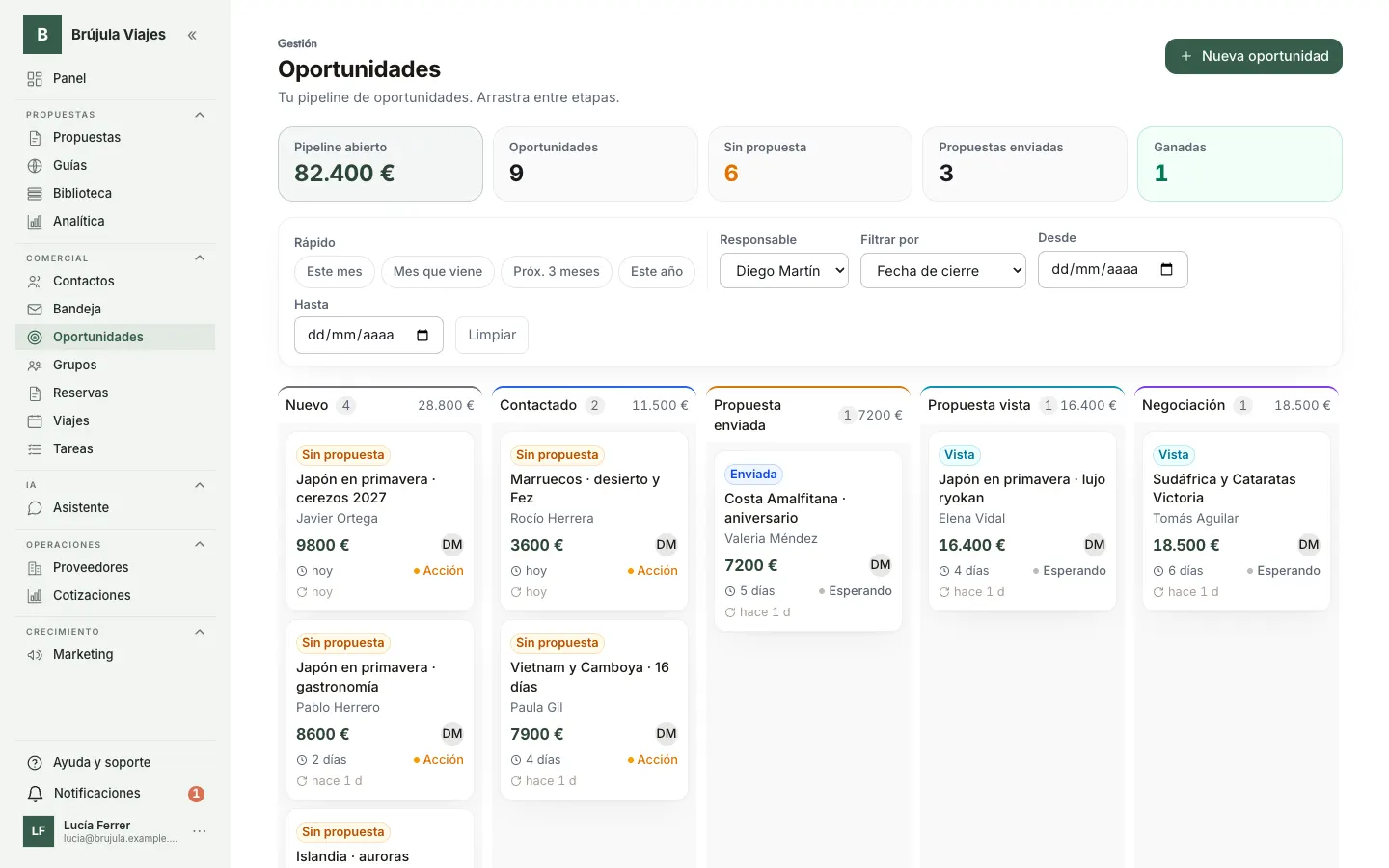Go to Reservas in the sidebar
The height and width of the screenshot is (868, 1389).
pos(116,393)
